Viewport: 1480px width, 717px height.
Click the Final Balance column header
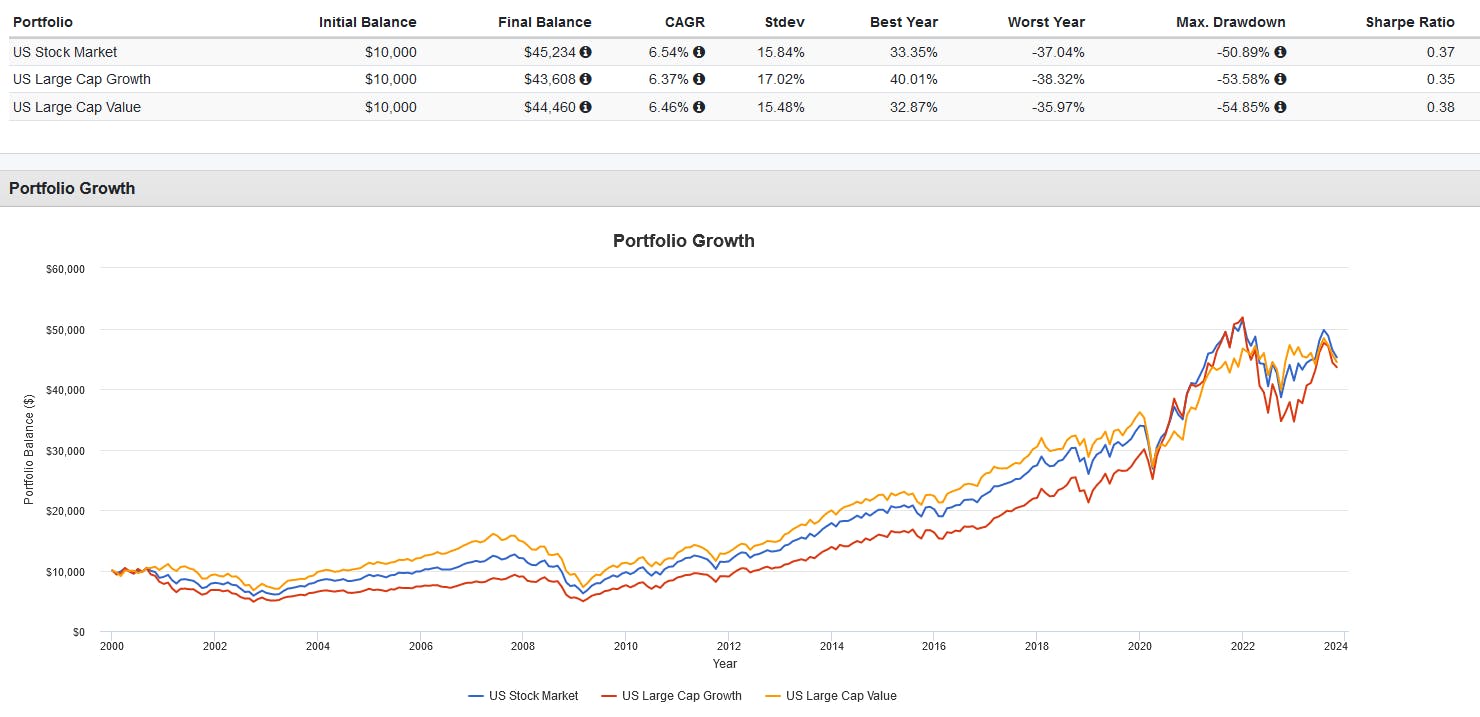click(544, 22)
